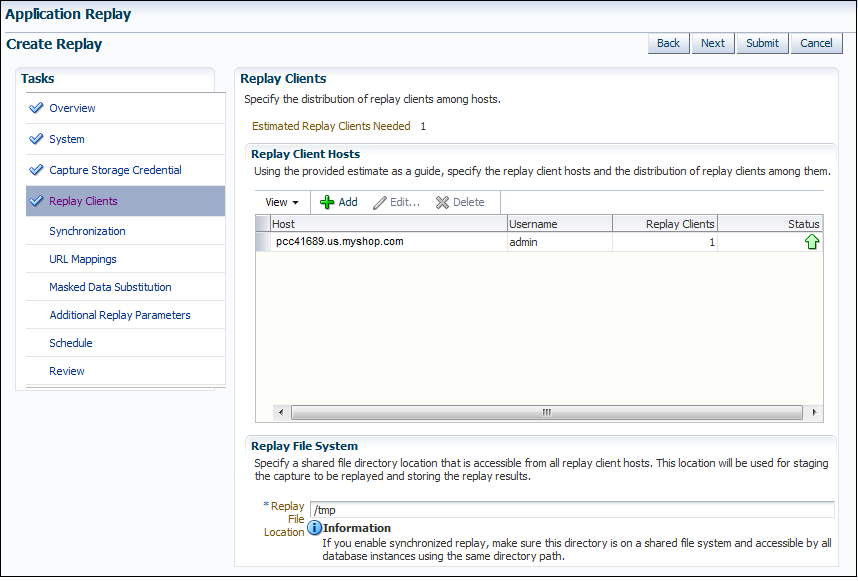
Task: Click the Replay Clients checkmark icon
Action: (x=36, y=201)
